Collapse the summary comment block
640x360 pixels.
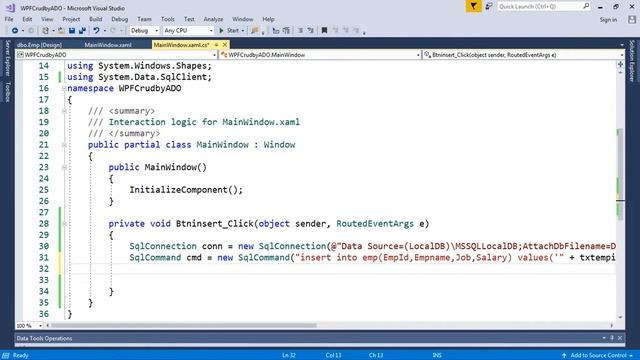(64, 111)
